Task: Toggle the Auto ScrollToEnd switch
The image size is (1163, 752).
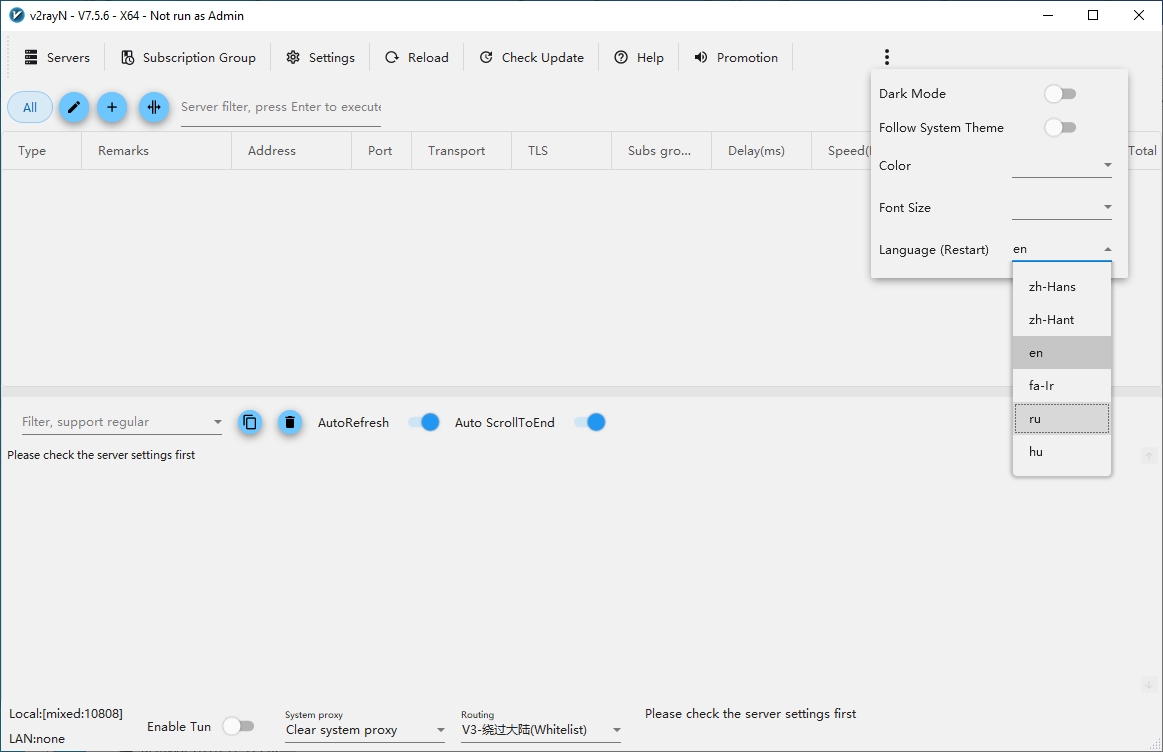Action: click(x=590, y=423)
